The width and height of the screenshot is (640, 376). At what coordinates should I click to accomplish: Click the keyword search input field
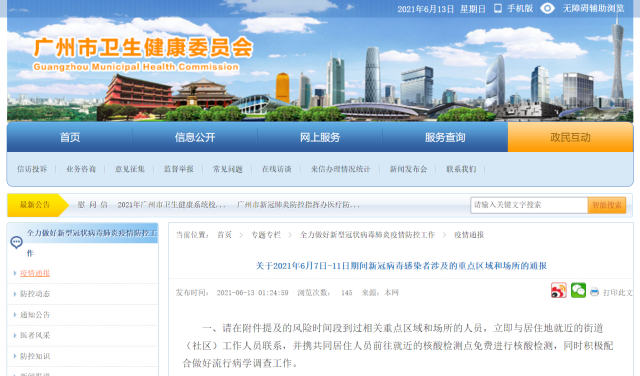pyautogui.click(x=529, y=205)
